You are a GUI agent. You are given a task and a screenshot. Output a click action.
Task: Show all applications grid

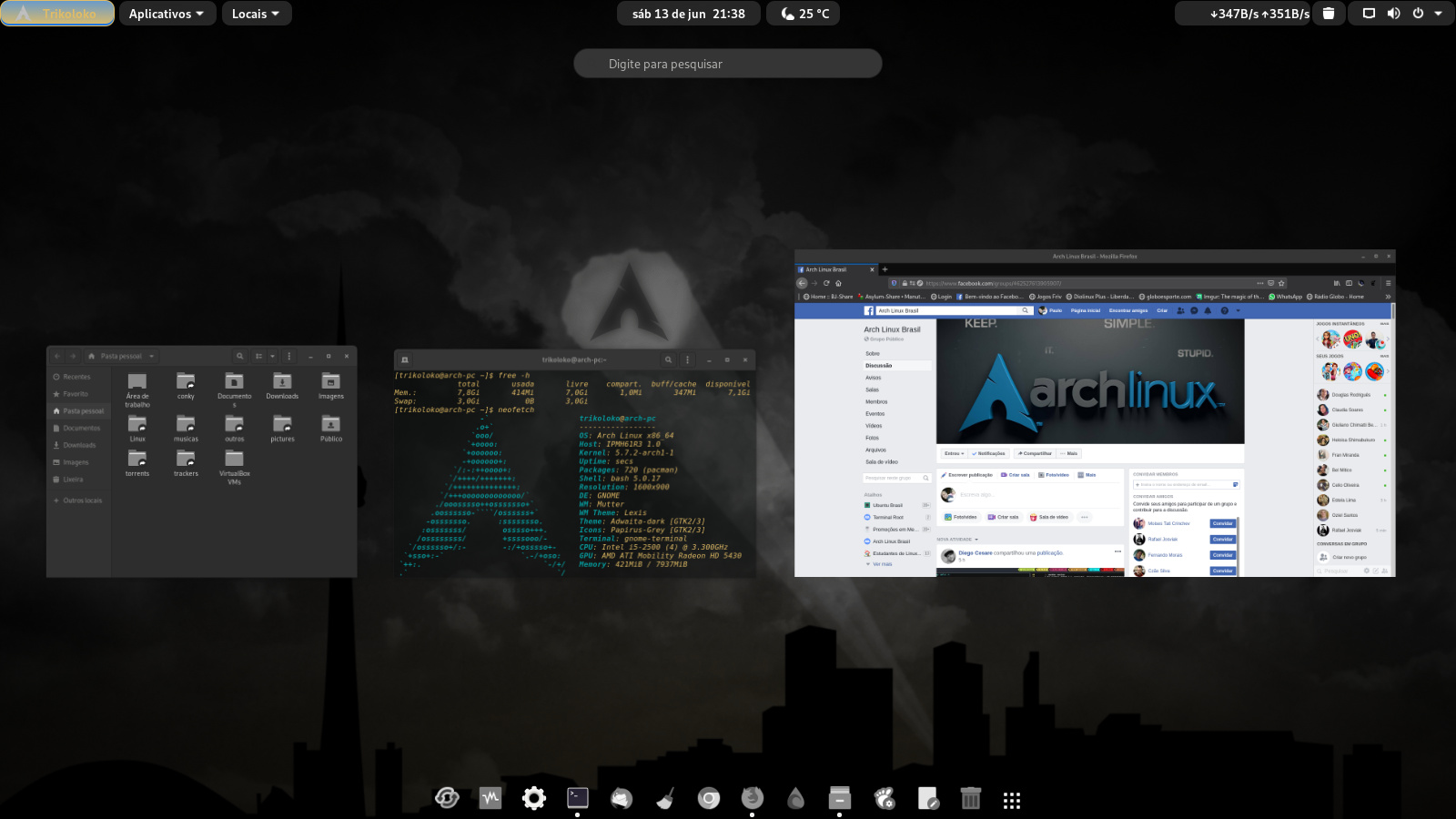click(1012, 800)
